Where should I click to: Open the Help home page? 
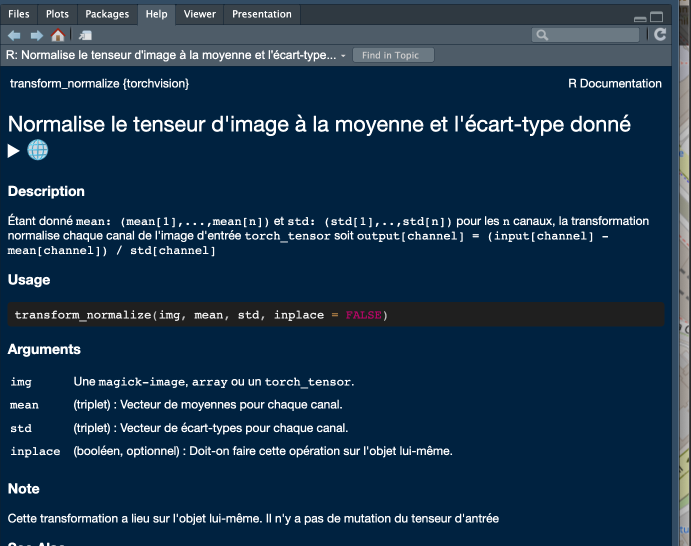(x=58, y=35)
